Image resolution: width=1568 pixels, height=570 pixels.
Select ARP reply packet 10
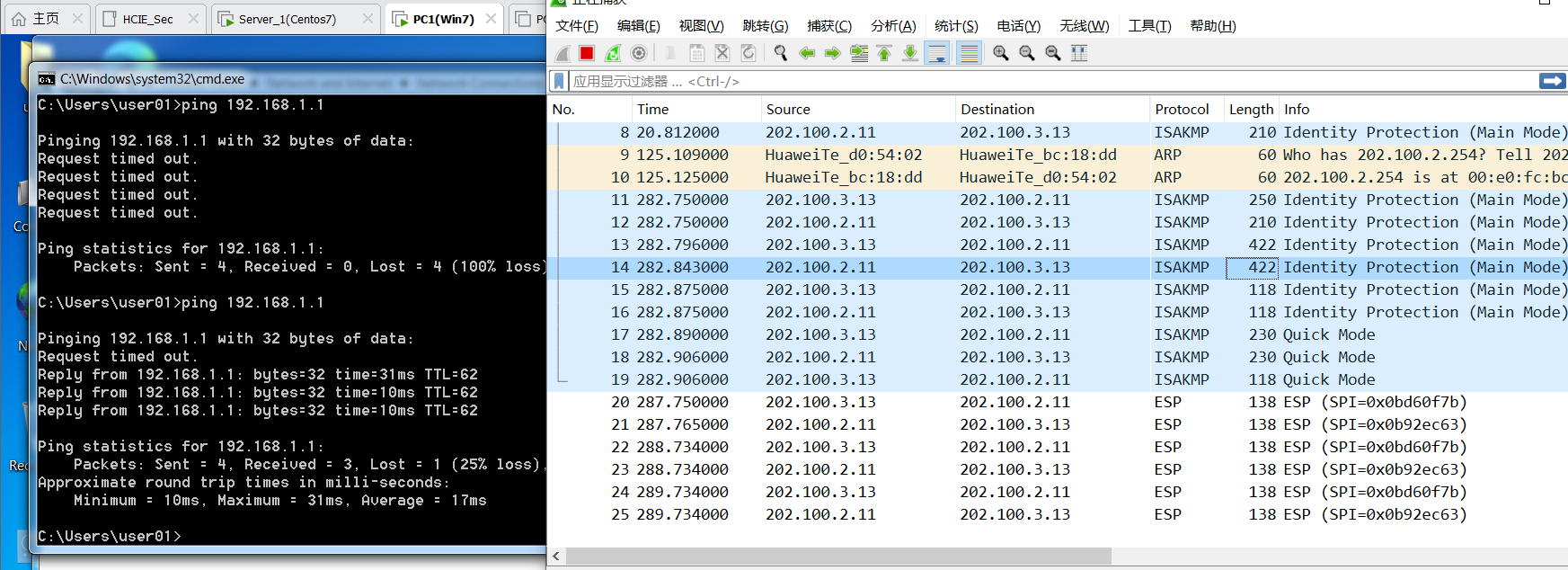tap(1058, 177)
